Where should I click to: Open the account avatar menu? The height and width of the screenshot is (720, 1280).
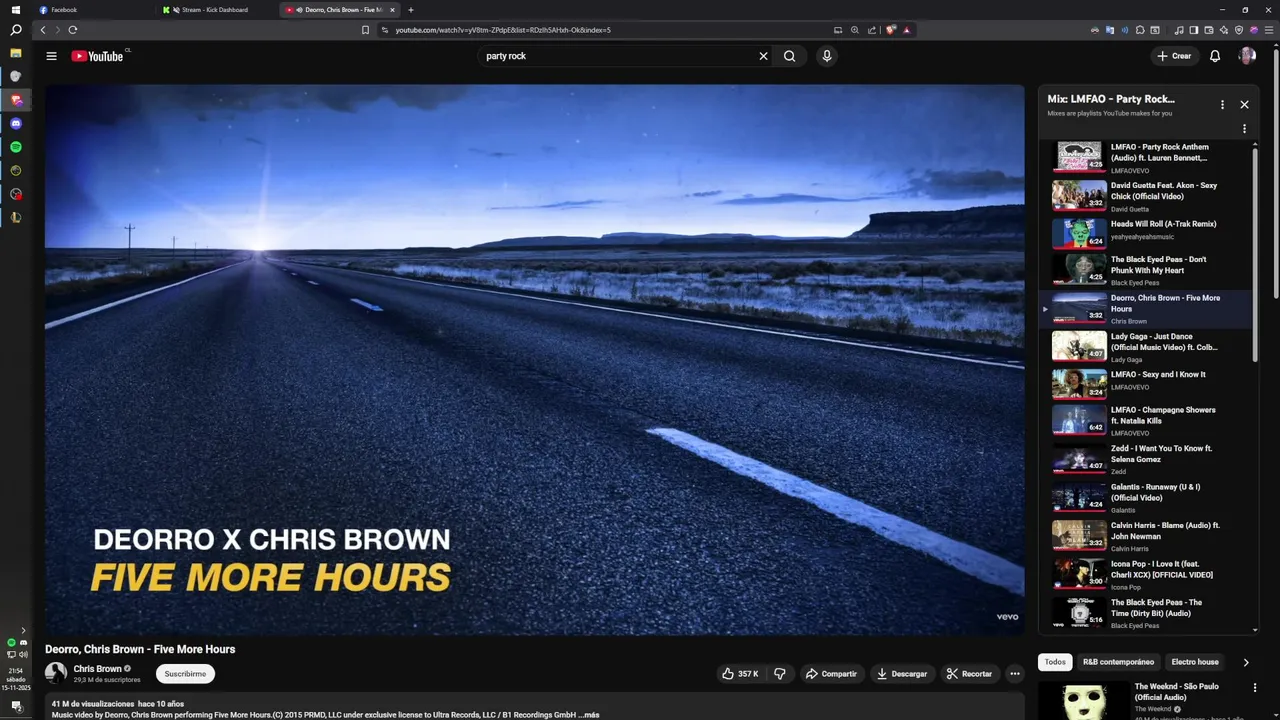click(1247, 56)
